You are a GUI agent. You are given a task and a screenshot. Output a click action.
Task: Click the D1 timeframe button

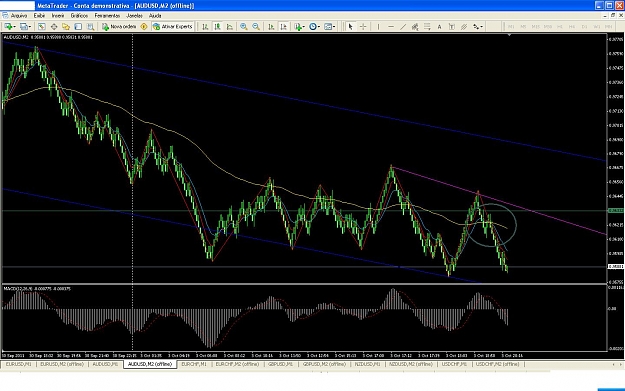[584, 27]
